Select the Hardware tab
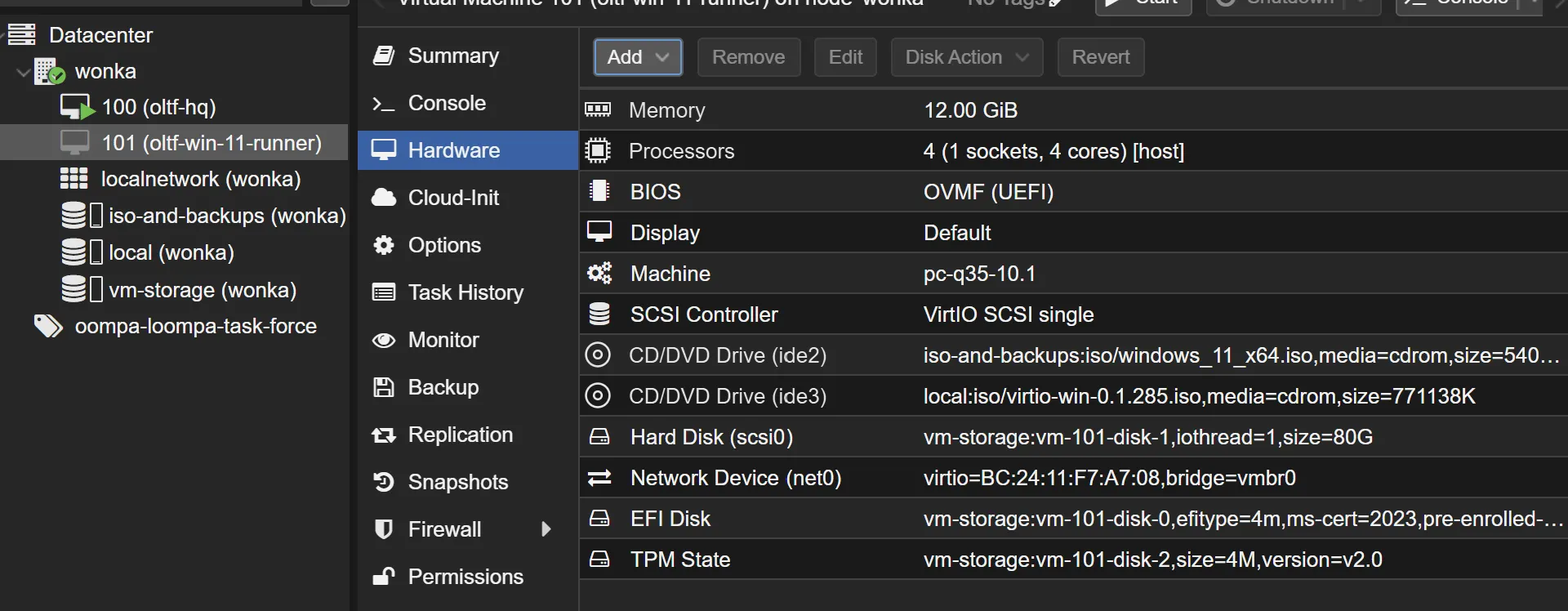This screenshot has width=1568, height=611. [468, 150]
